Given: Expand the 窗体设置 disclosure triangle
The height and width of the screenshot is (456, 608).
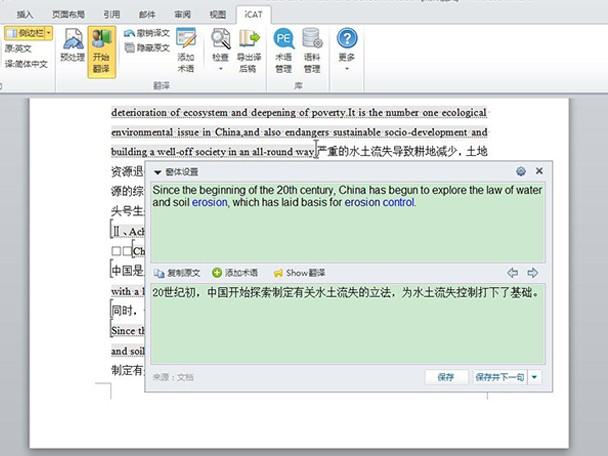Looking at the screenshot, I should [x=157, y=172].
